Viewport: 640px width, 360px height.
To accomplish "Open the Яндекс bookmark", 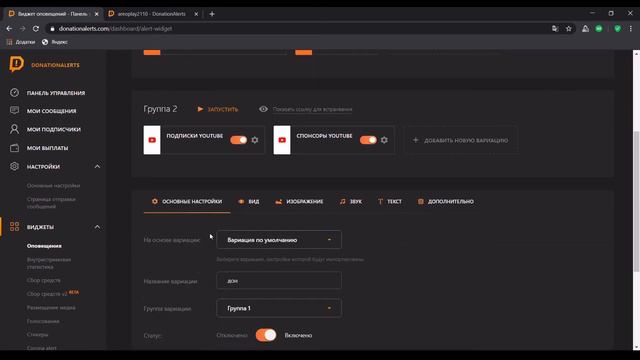I will 55,42.
